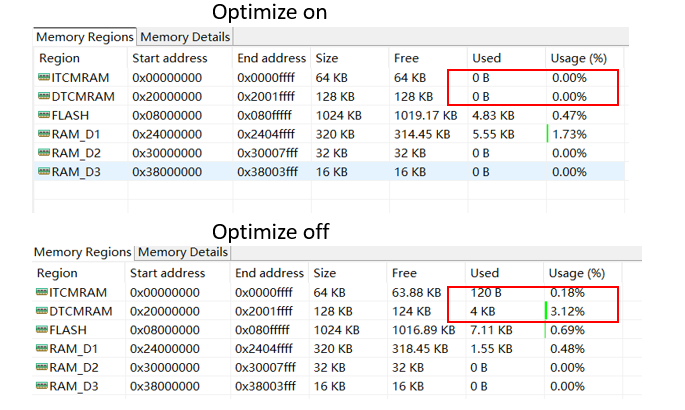Click the DTCMRAM 3.12% usage bar
Image resolution: width=685 pixels, height=410 pixels.
coord(548,311)
